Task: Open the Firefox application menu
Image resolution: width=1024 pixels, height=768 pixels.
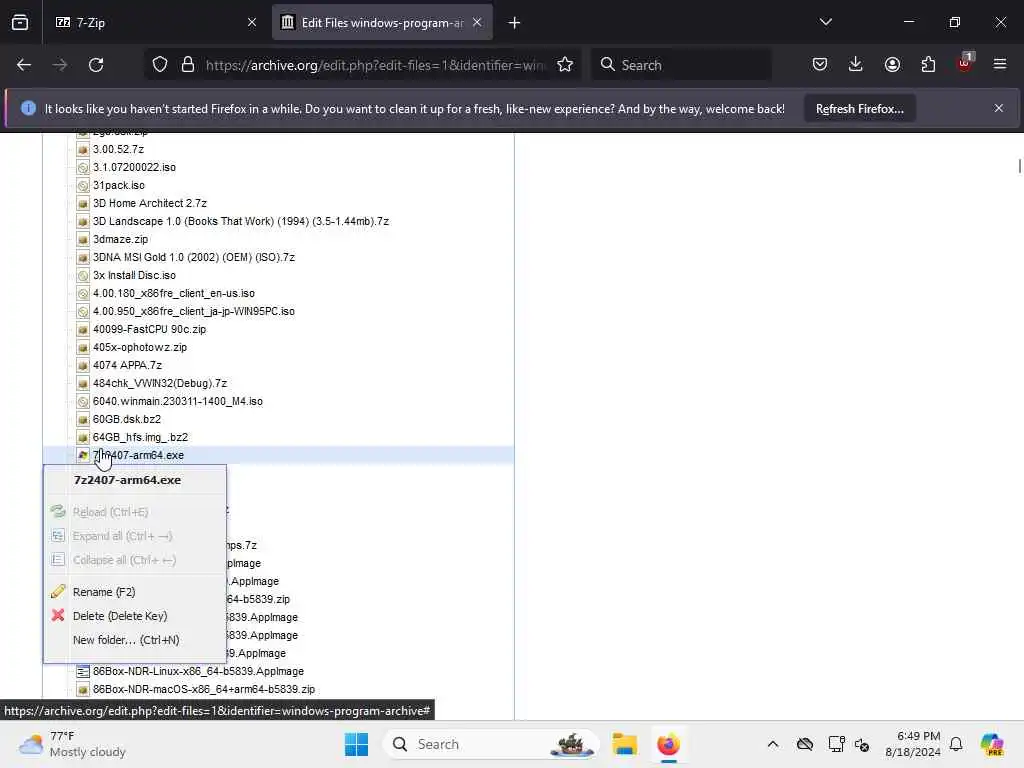Action: pyautogui.click(x=1000, y=64)
